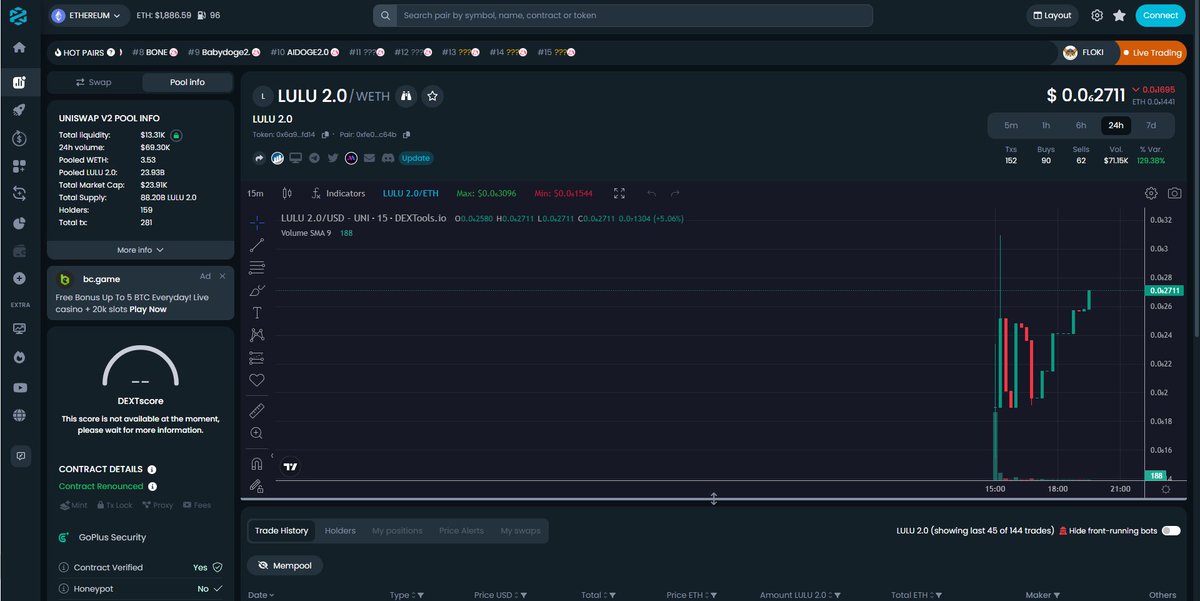Open the Indicators button

click(339, 193)
